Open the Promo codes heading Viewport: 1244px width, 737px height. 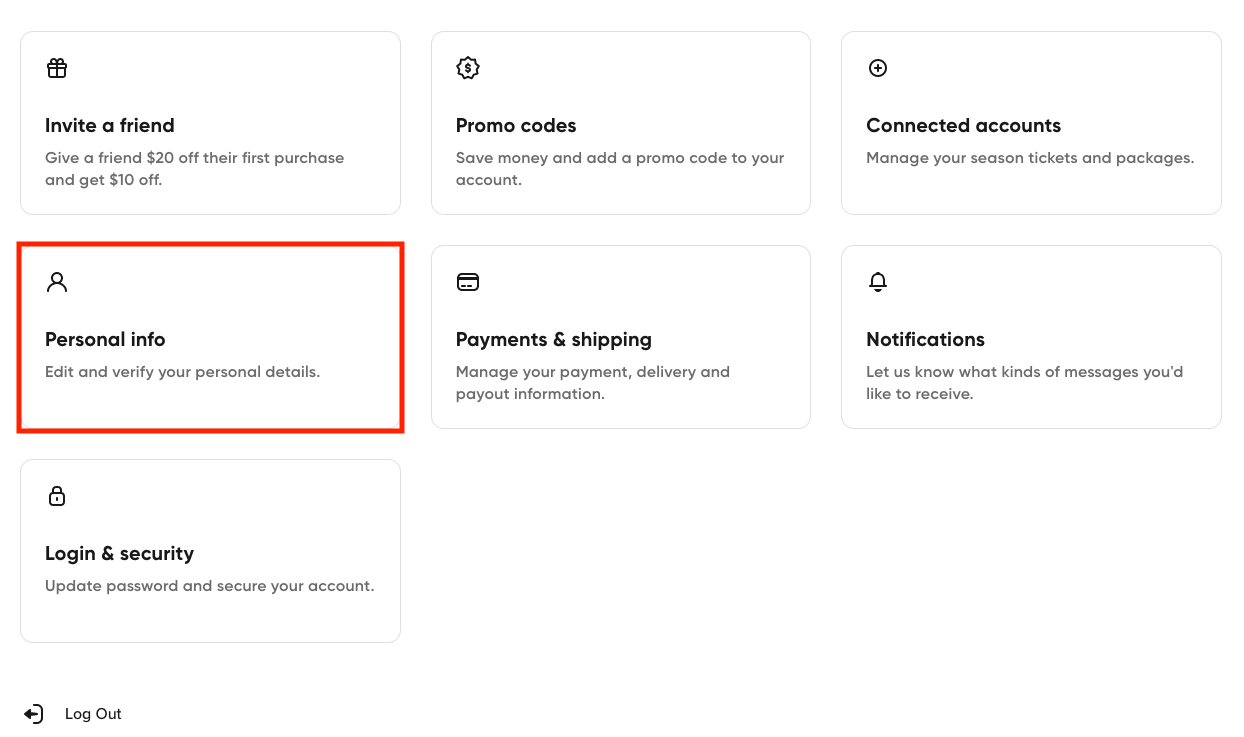click(516, 125)
